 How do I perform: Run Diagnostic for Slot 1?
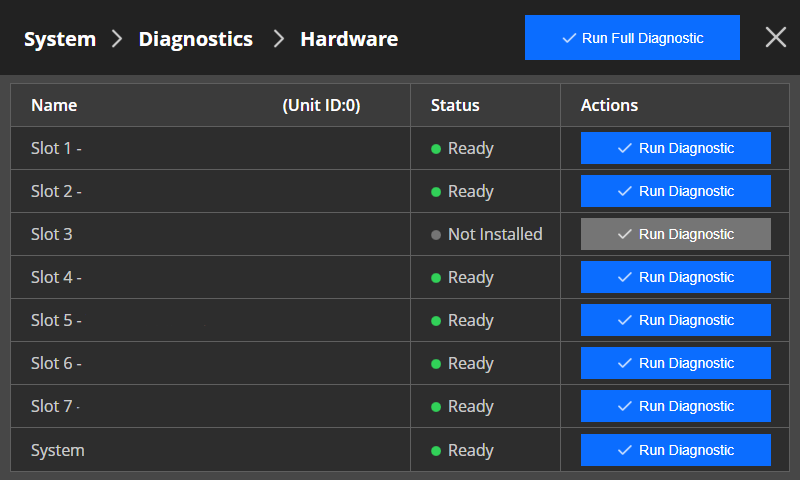[x=676, y=148]
